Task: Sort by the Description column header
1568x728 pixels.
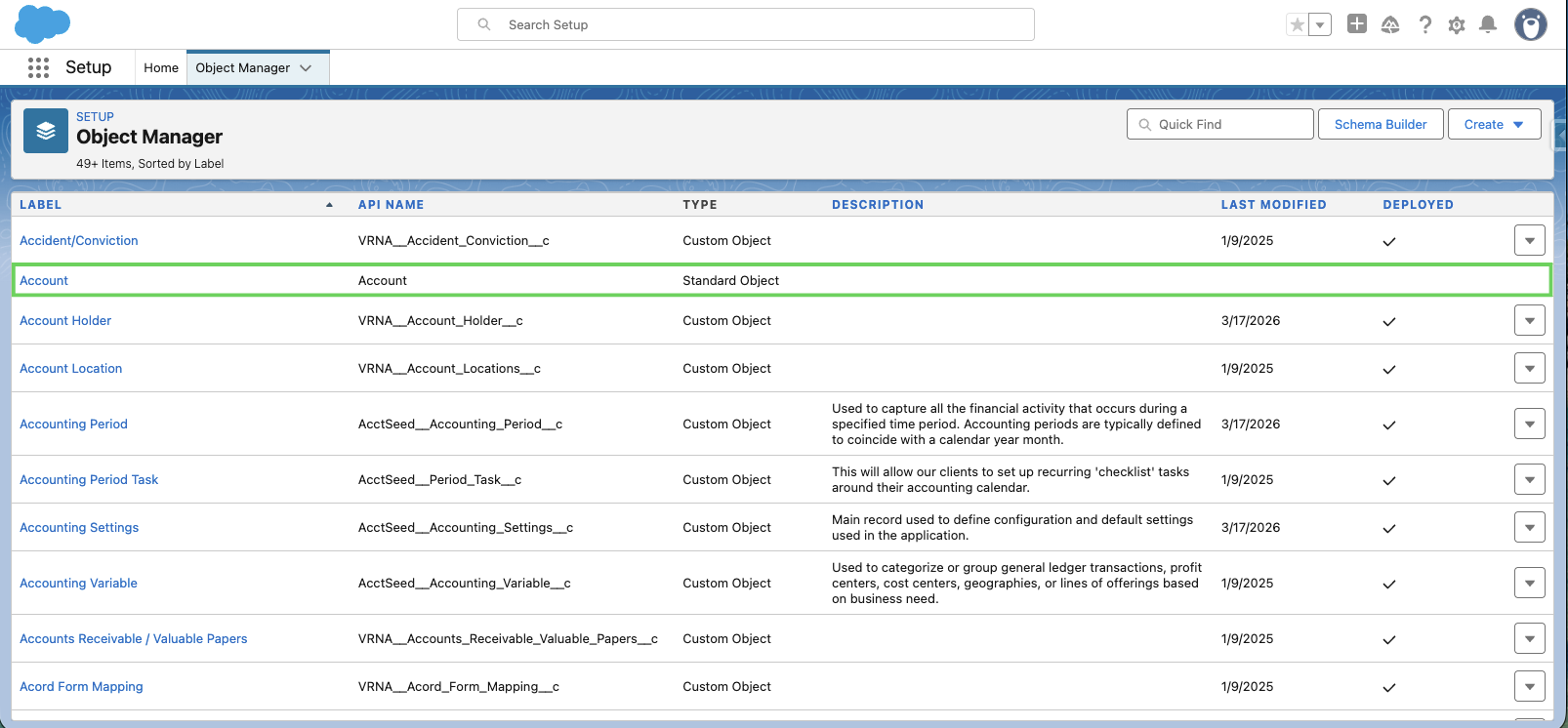Action: click(878, 205)
